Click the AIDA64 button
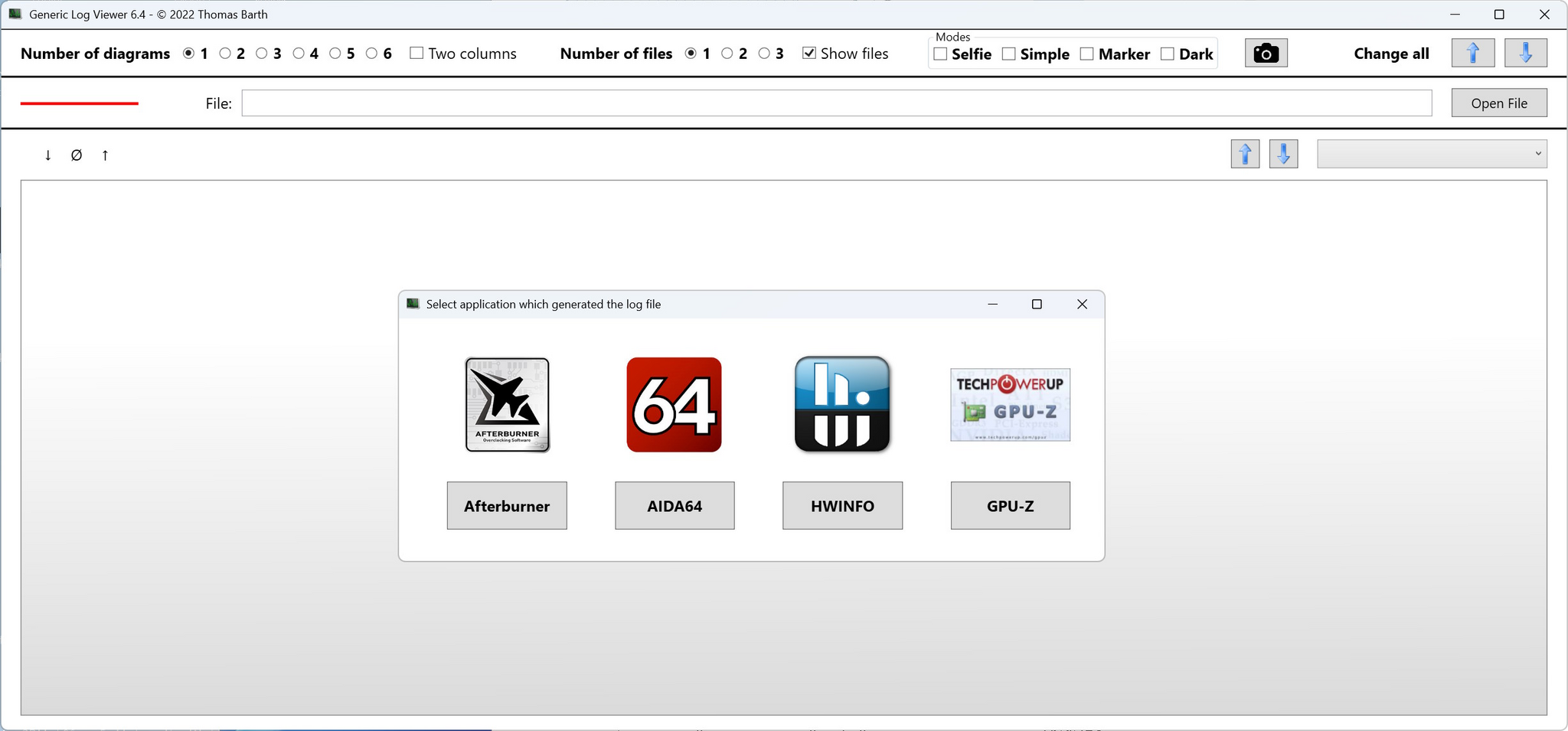Screen dimensions: 1568x731 [x=675, y=506]
